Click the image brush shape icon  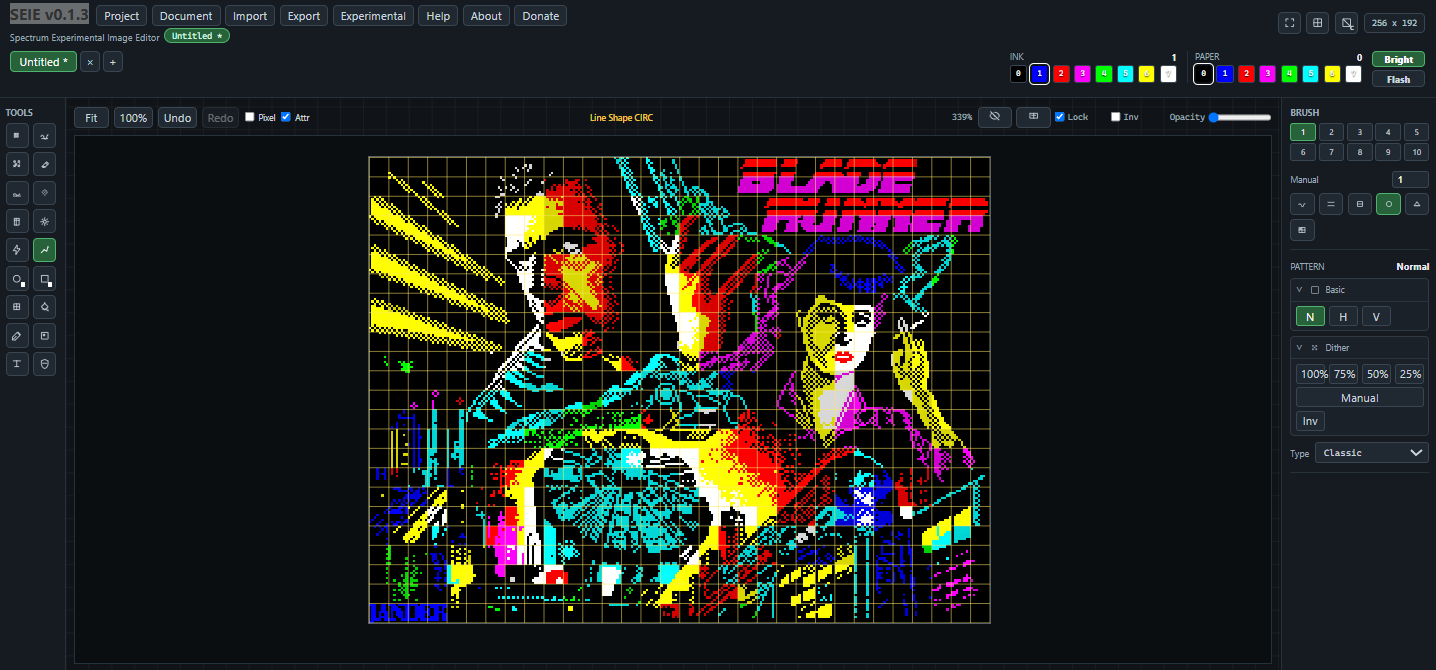click(1302, 230)
